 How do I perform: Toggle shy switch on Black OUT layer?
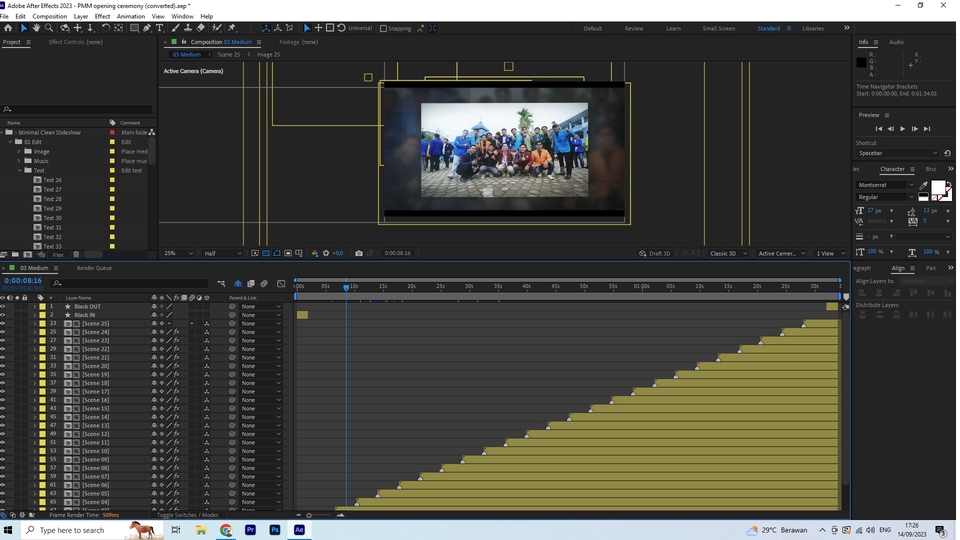pos(154,307)
